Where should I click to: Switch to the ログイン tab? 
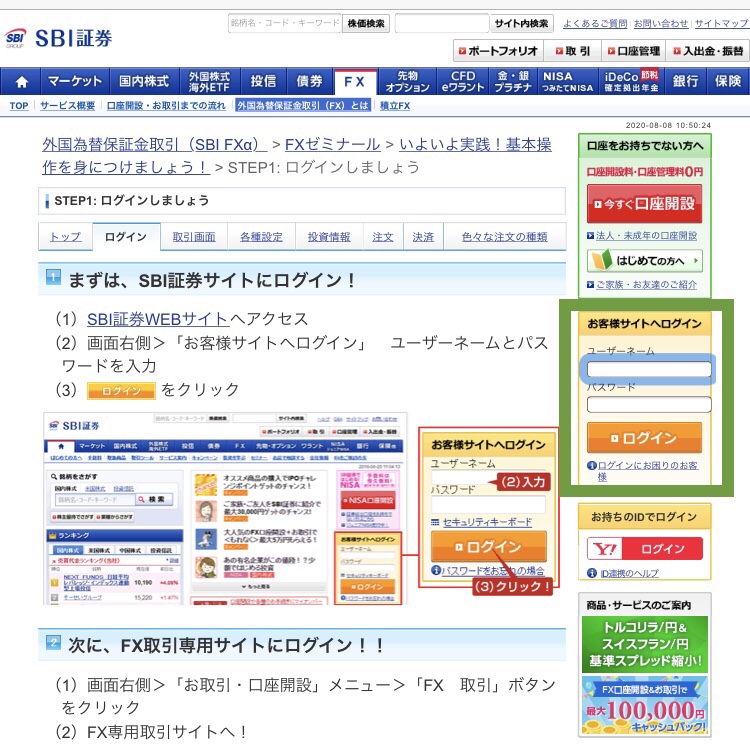126,237
